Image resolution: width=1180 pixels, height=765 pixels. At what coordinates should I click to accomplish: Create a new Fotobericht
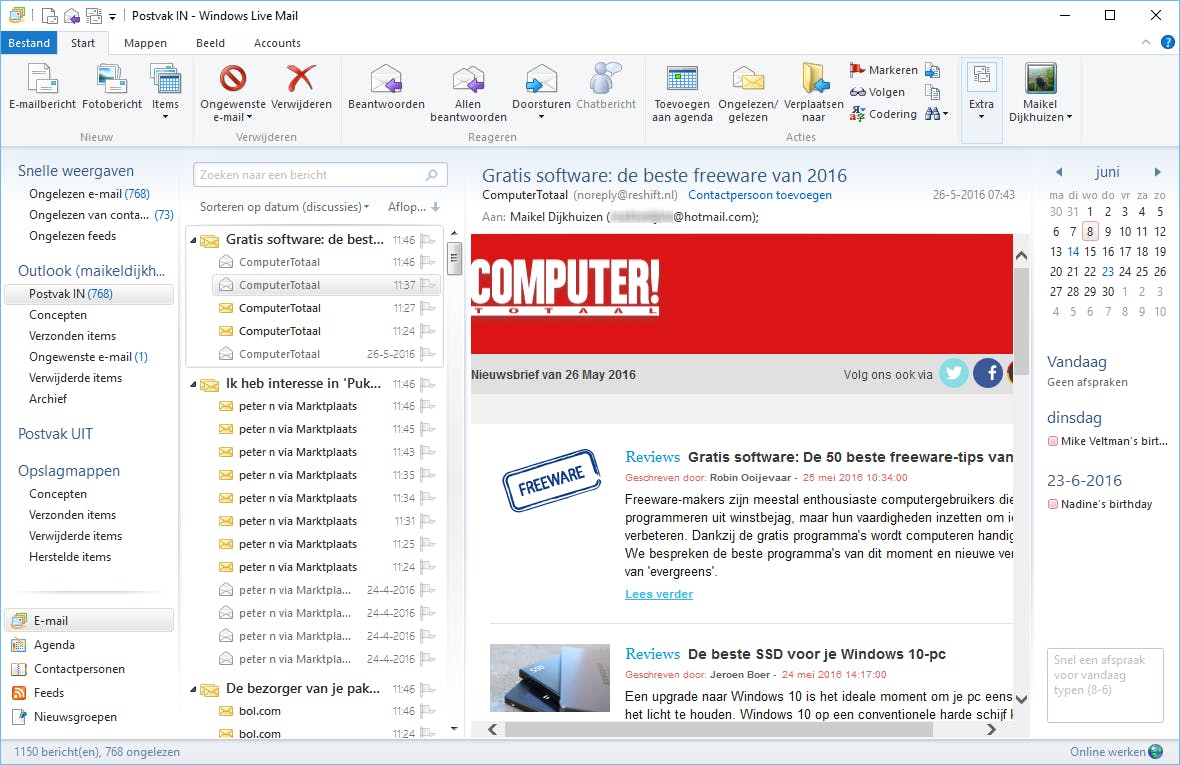pyautogui.click(x=111, y=87)
